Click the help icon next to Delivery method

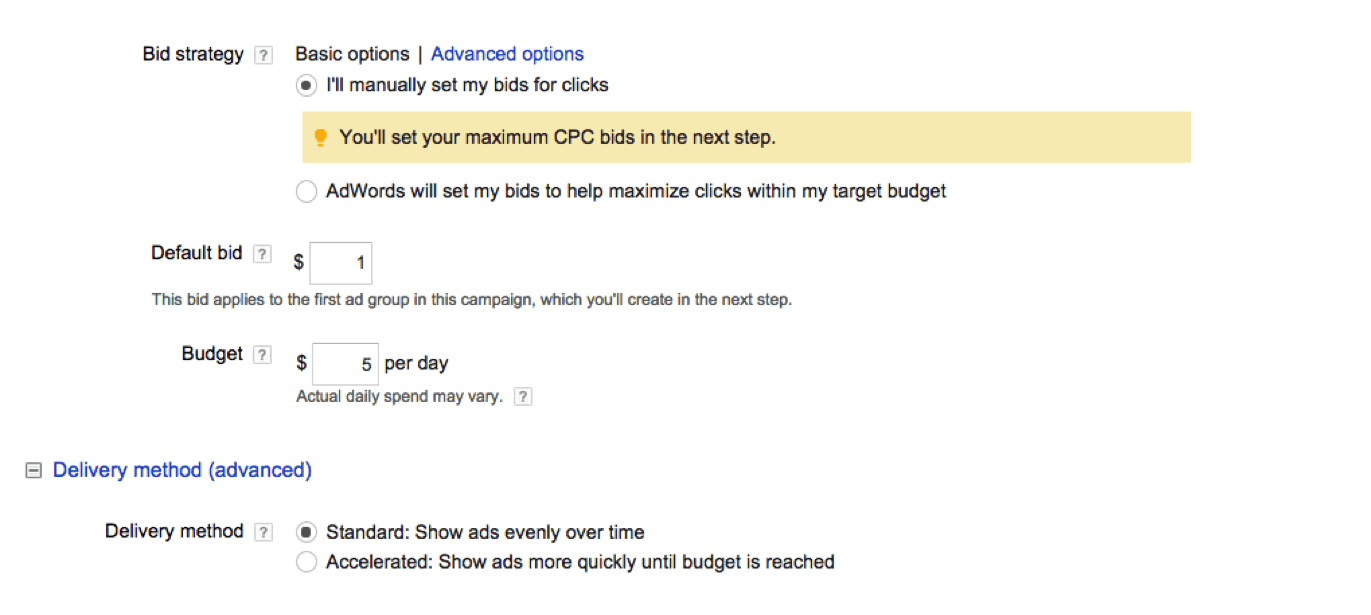tap(263, 532)
